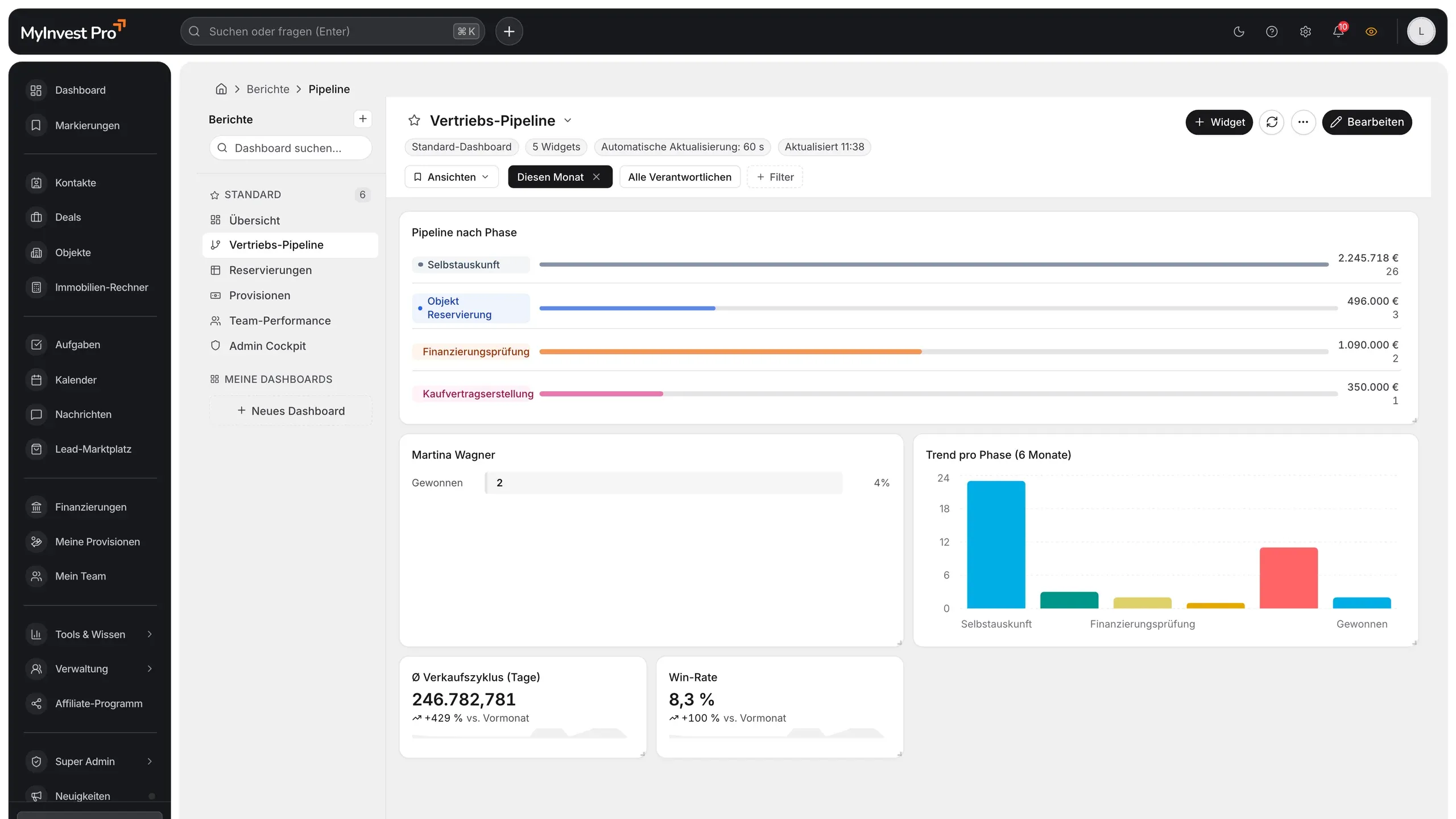Open settings gear in top bar
The image size is (1456, 819).
pyautogui.click(x=1305, y=32)
